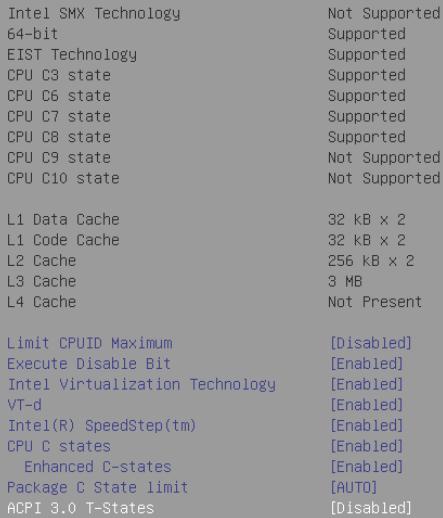Select the Enhanced C-states sub-option
The image size is (443, 518).
click(x=98, y=467)
